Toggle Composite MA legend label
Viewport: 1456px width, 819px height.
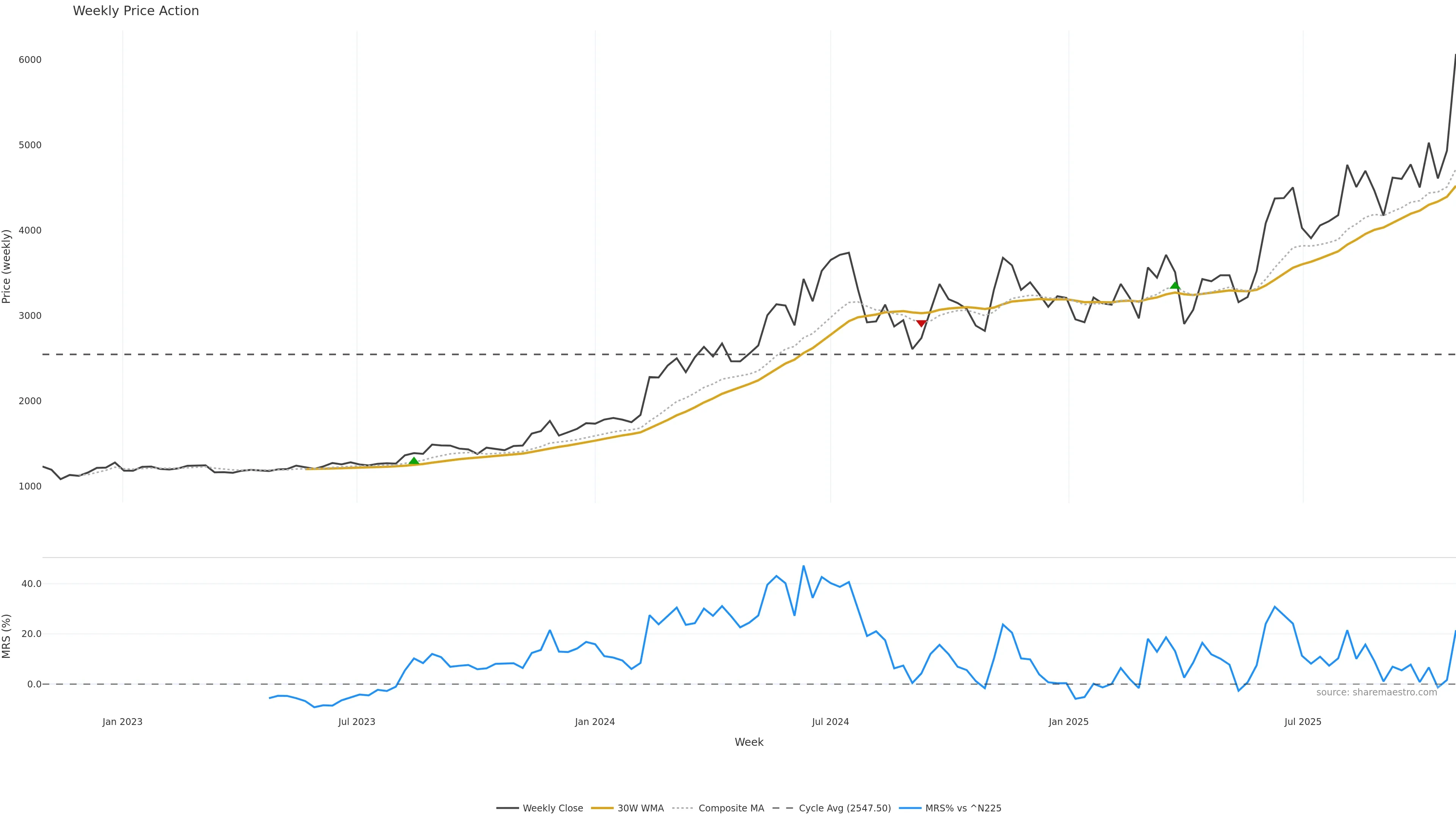pos(731,808)
